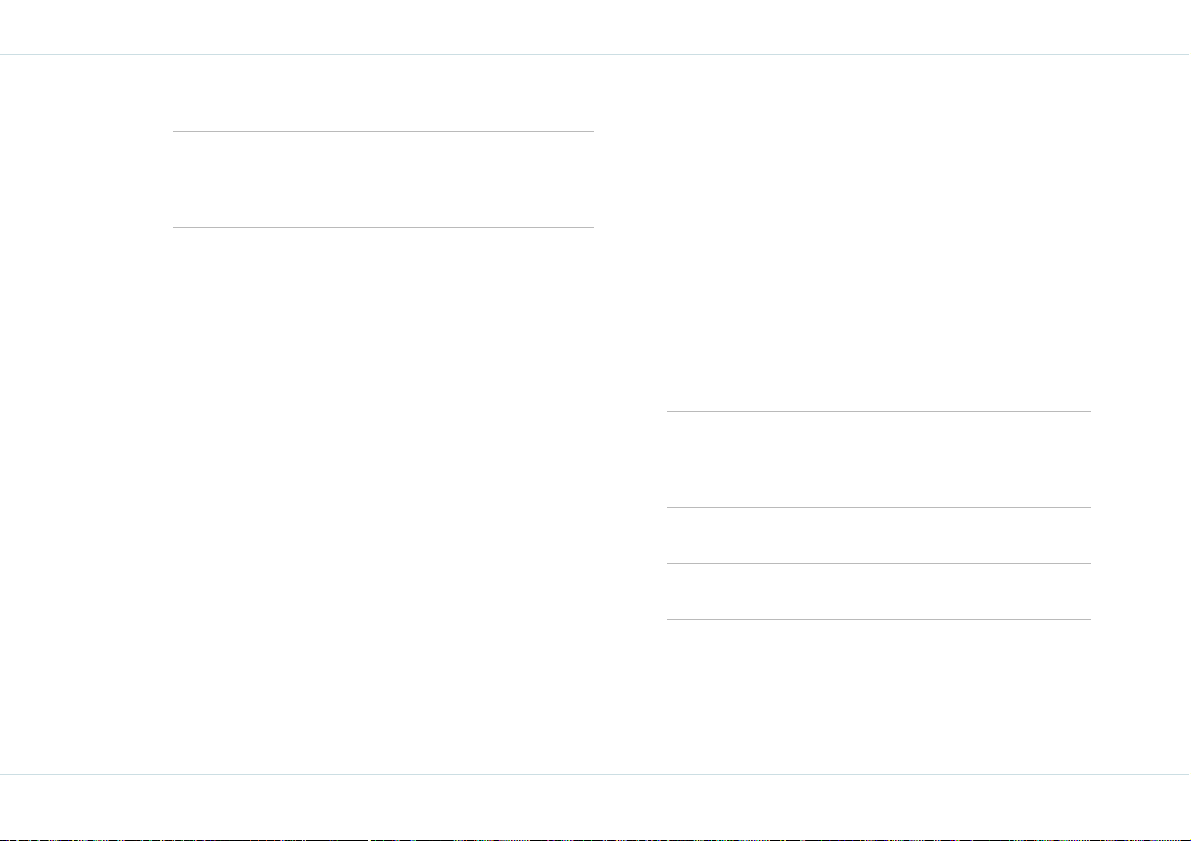Click blank block between first two right dividers
The image size is (1191, 841).
click(x=879, y=460)
